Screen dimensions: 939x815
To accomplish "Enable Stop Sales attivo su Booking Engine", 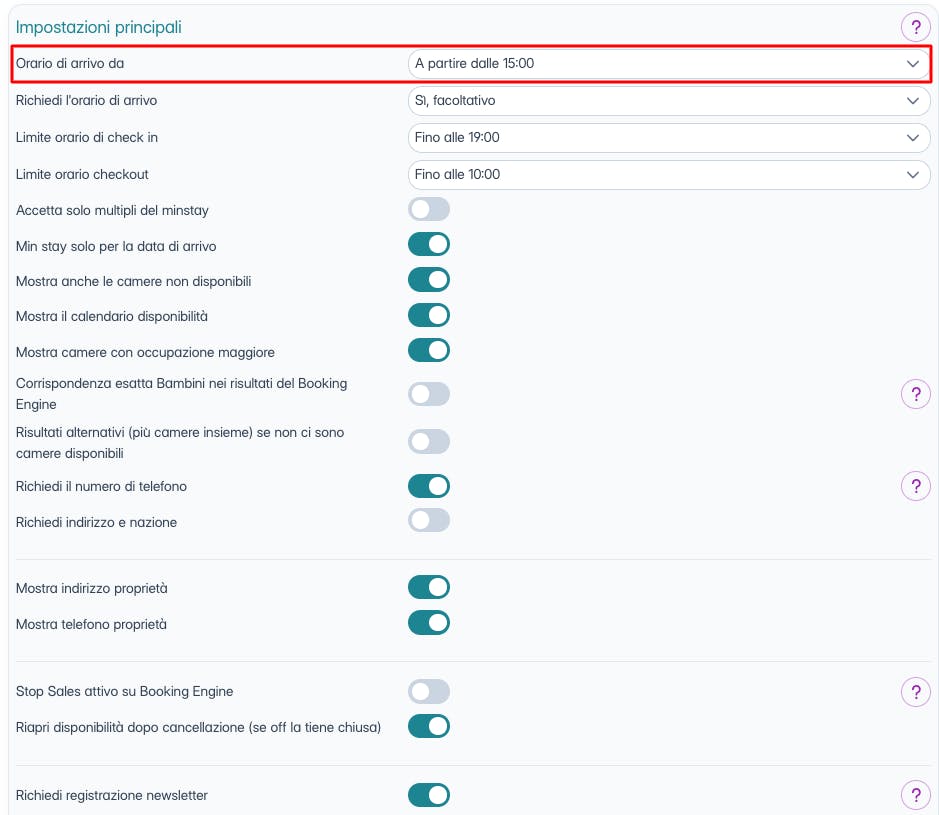I will coord(429,691).
